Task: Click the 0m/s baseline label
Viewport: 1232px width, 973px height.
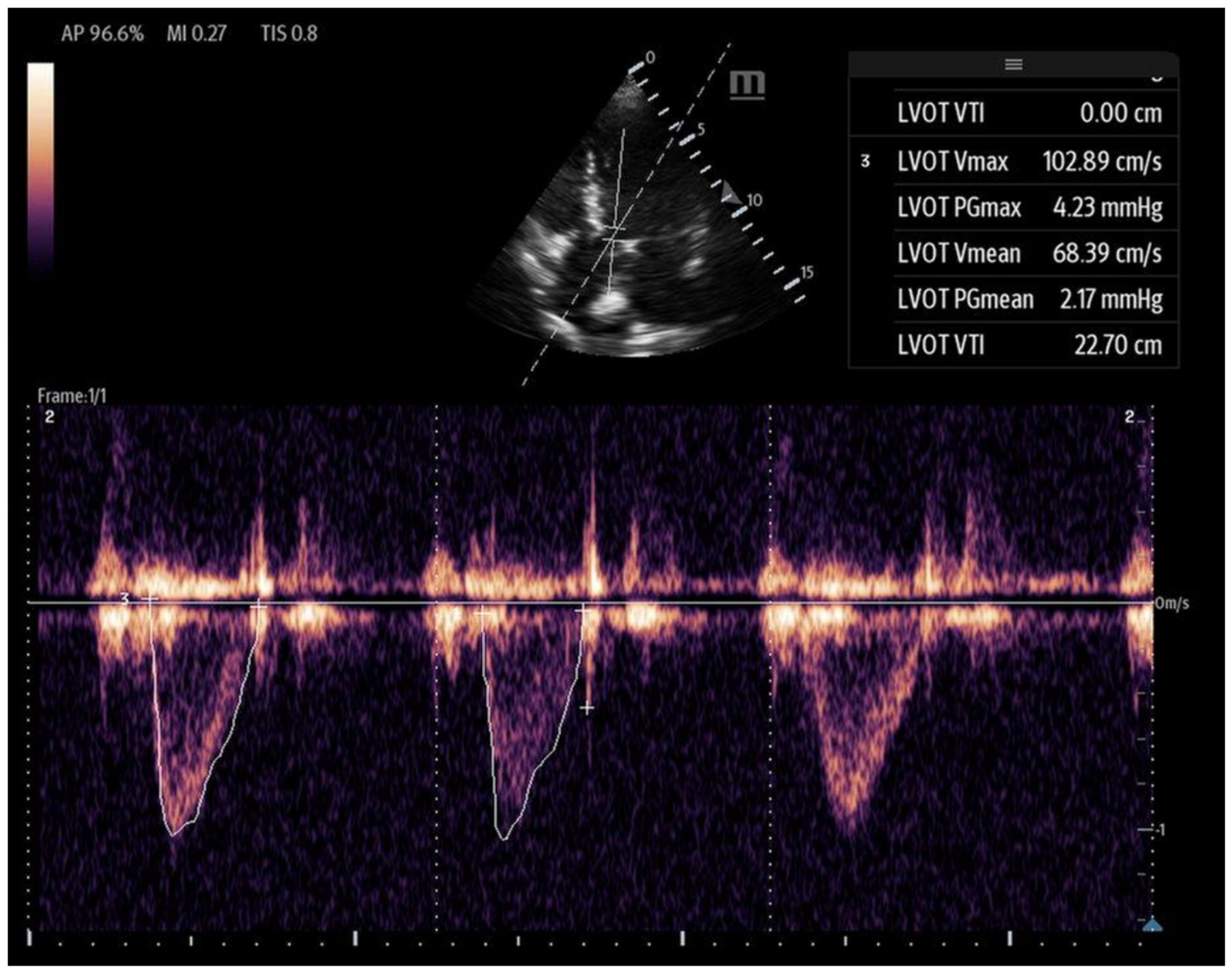Action: click(1172, 603)
